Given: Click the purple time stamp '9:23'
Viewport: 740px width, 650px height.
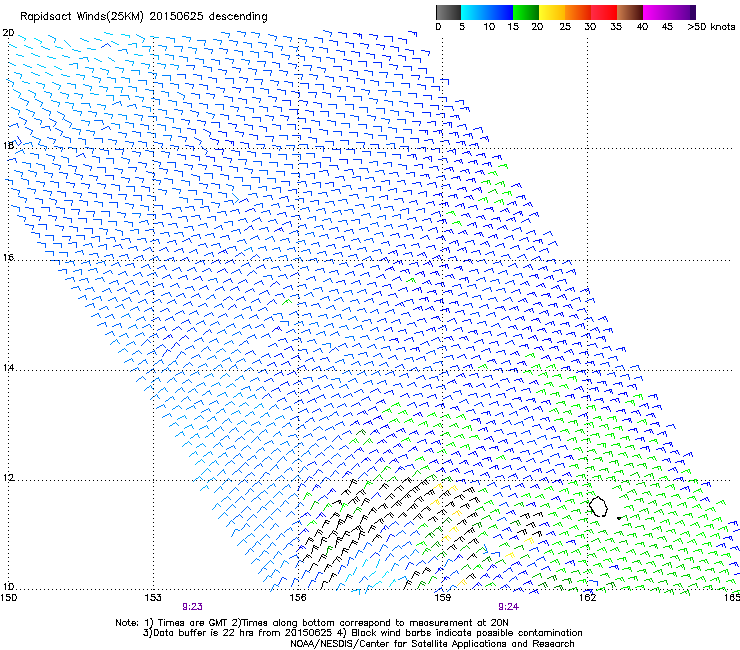Looking at the screenshot, I should tap(193, 607).
